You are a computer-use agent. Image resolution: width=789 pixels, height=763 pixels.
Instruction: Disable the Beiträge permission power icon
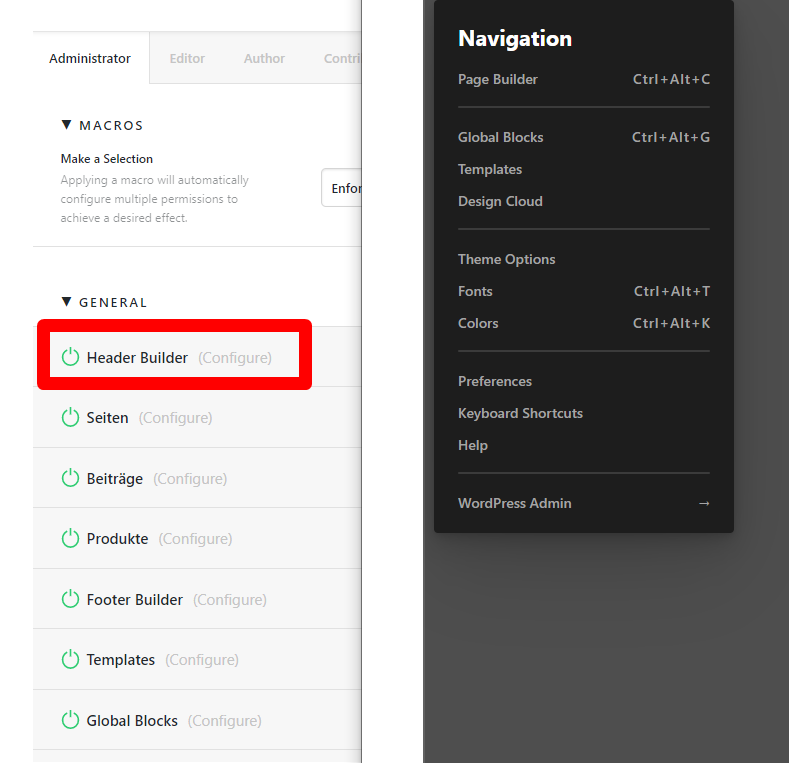tap(70, 479)
